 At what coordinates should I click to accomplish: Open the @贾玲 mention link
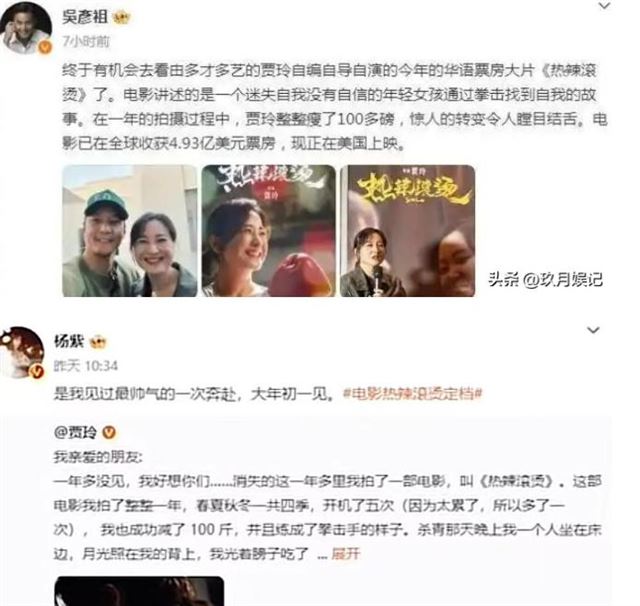click(76, 432)
